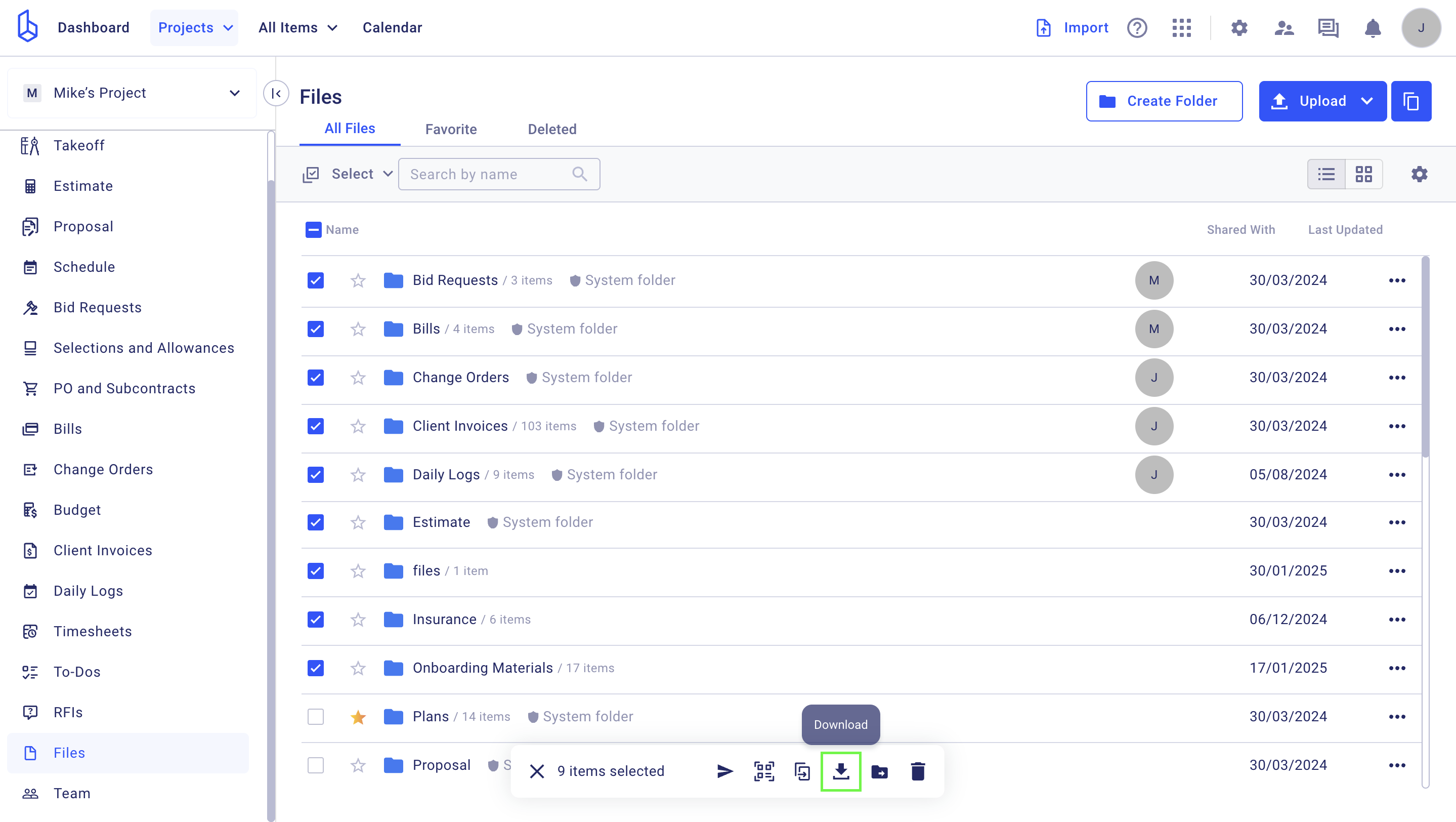This screenshot has height=822, width=1456.
Task: Check the Proposal folder checkbox
Action: pos(315,765)
